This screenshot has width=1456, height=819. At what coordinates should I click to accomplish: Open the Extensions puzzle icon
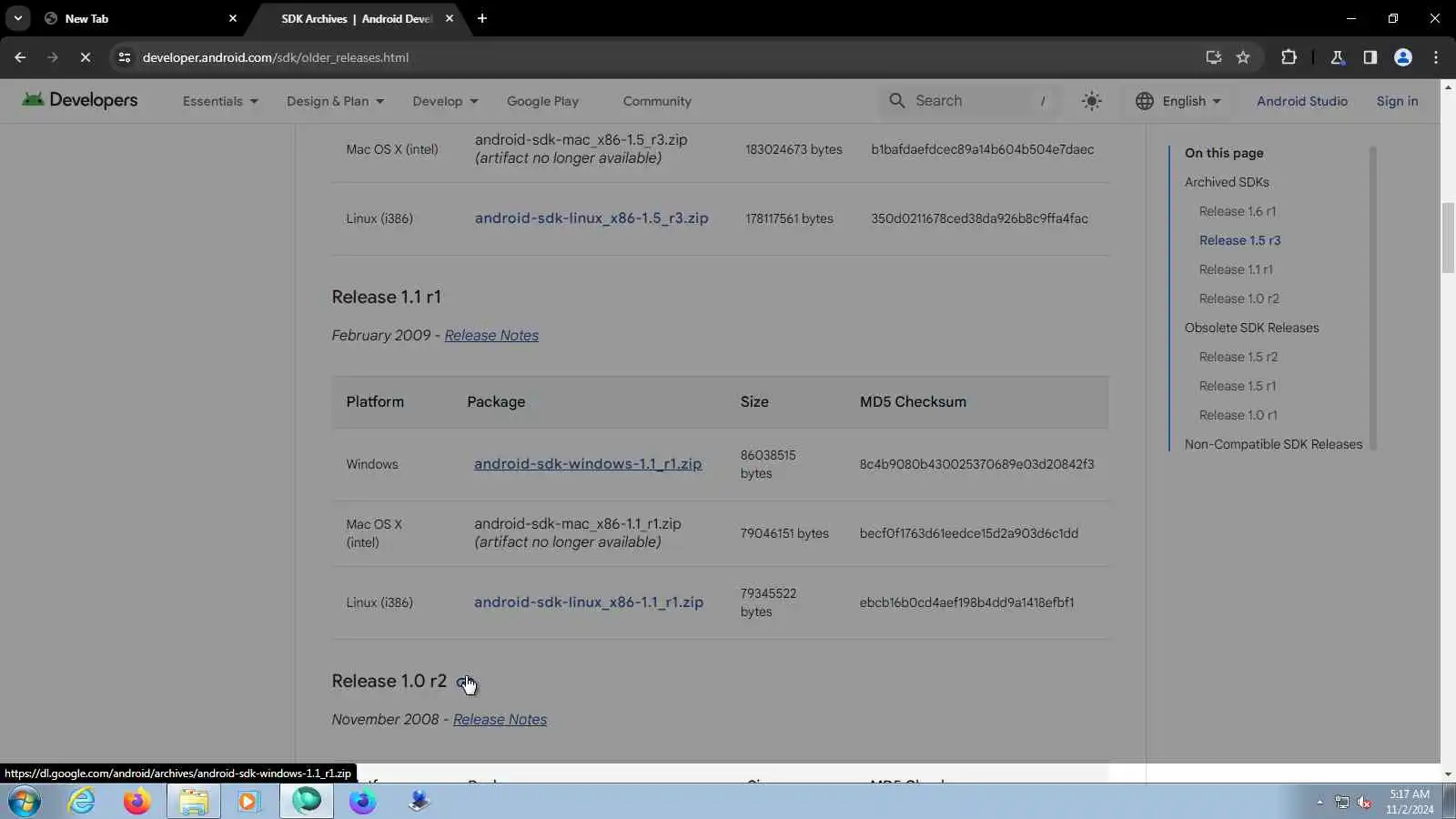1289,57
